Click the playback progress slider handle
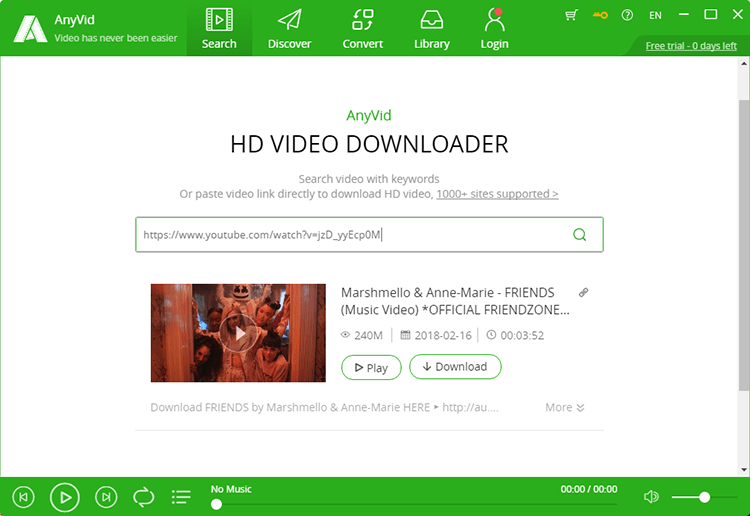 216,504
